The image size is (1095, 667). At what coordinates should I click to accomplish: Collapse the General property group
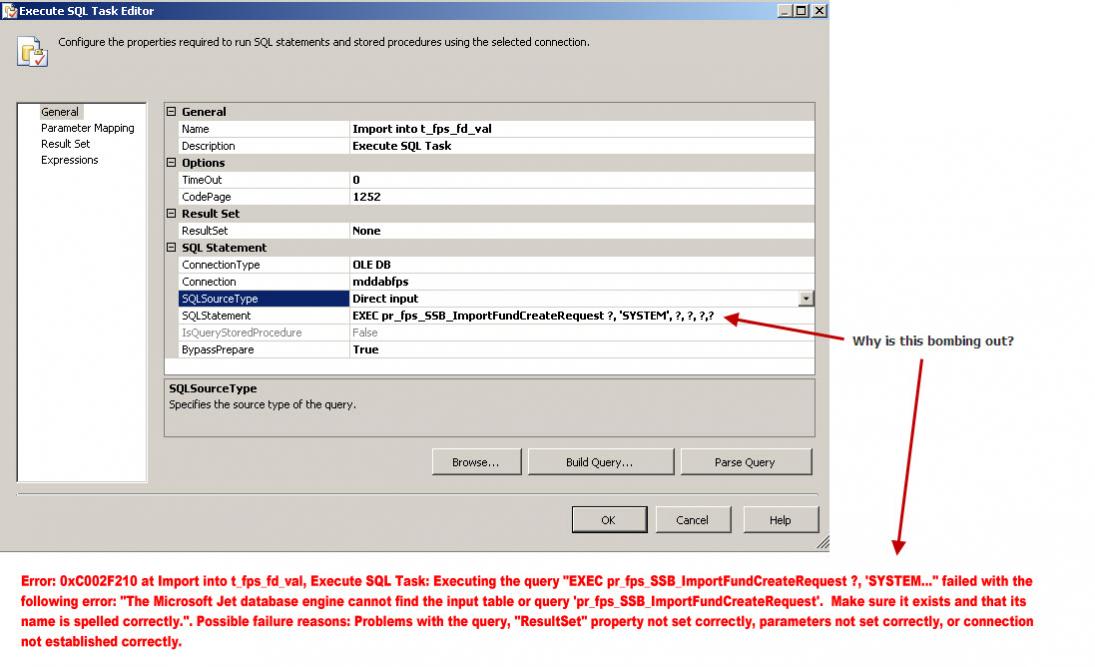(x=171, y=111)
